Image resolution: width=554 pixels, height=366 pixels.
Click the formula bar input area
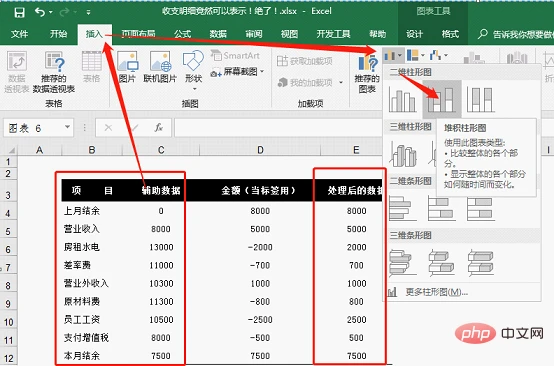pyautogui.click(x=278, y=128)
